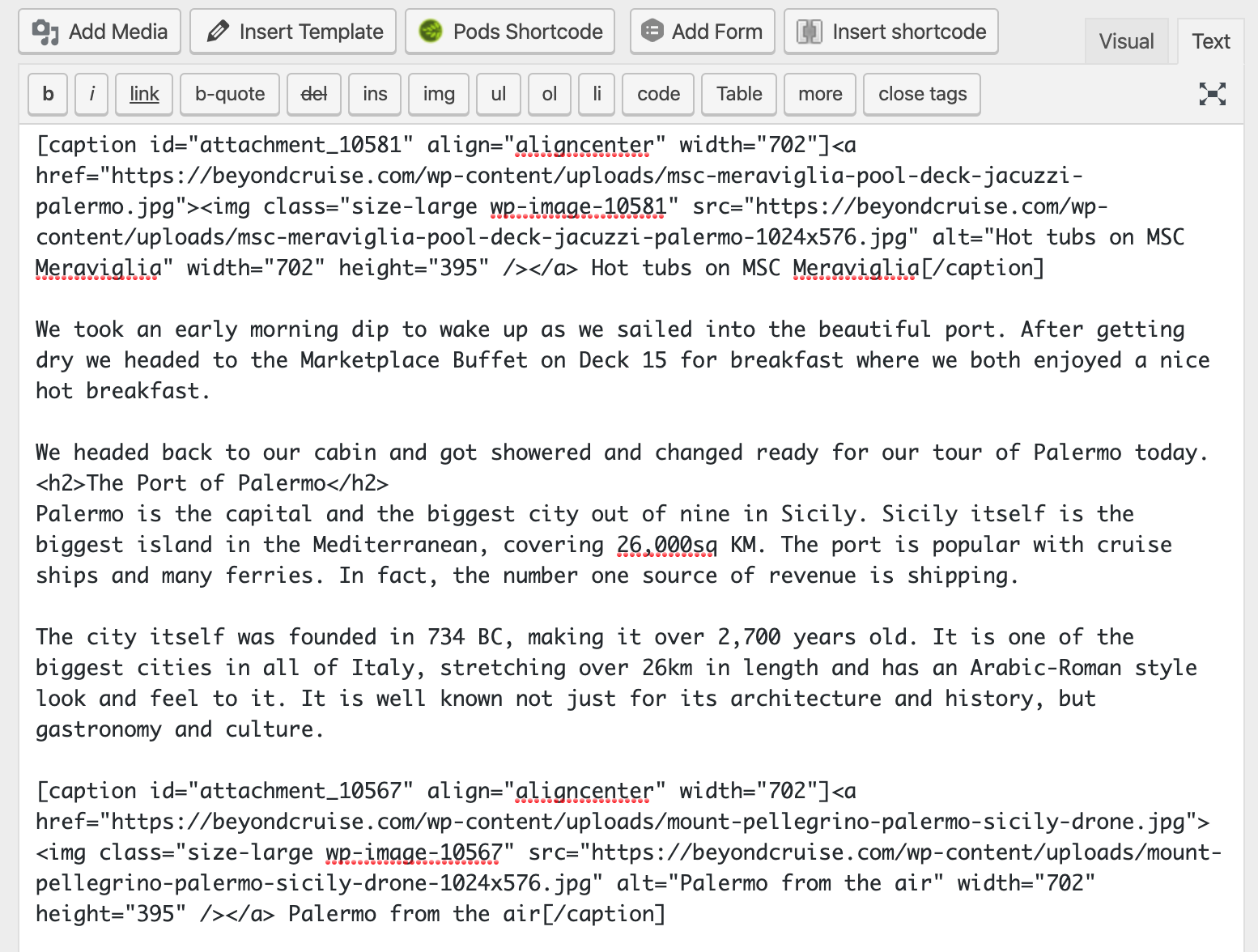Click the Insert shortcode button
The width and height of the screenshot is (1258, 952).
click(890, 32)
